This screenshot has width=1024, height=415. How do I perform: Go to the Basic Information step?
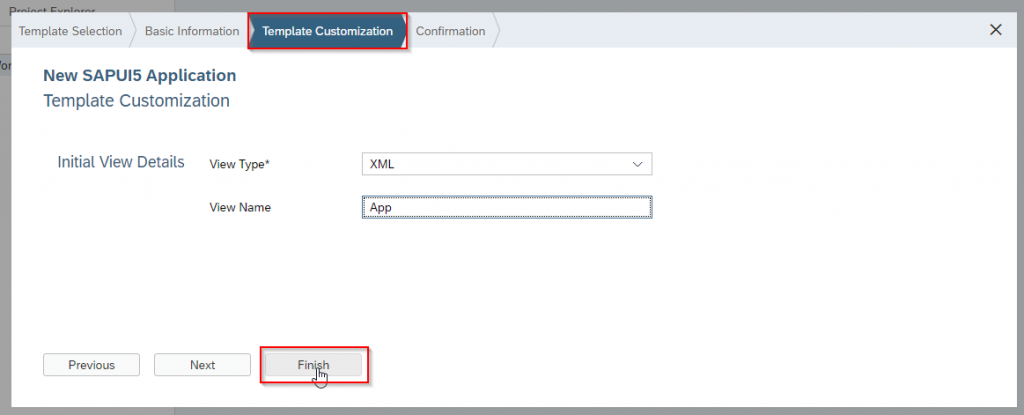191,31
